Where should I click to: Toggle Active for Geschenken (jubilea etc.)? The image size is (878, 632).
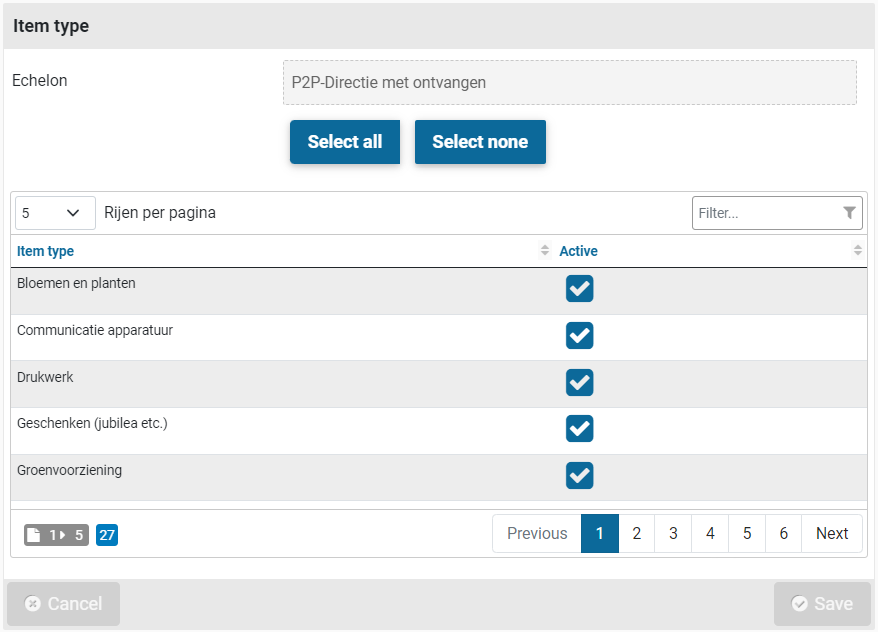click(580, 428)
